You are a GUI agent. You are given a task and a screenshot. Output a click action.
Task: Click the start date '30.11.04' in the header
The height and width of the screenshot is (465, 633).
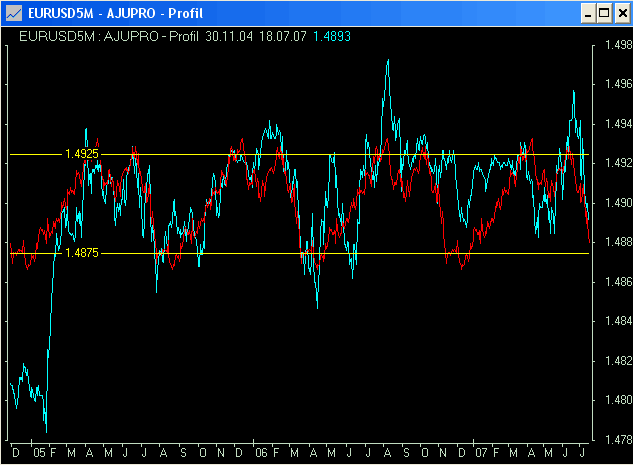tap(229, 36)
